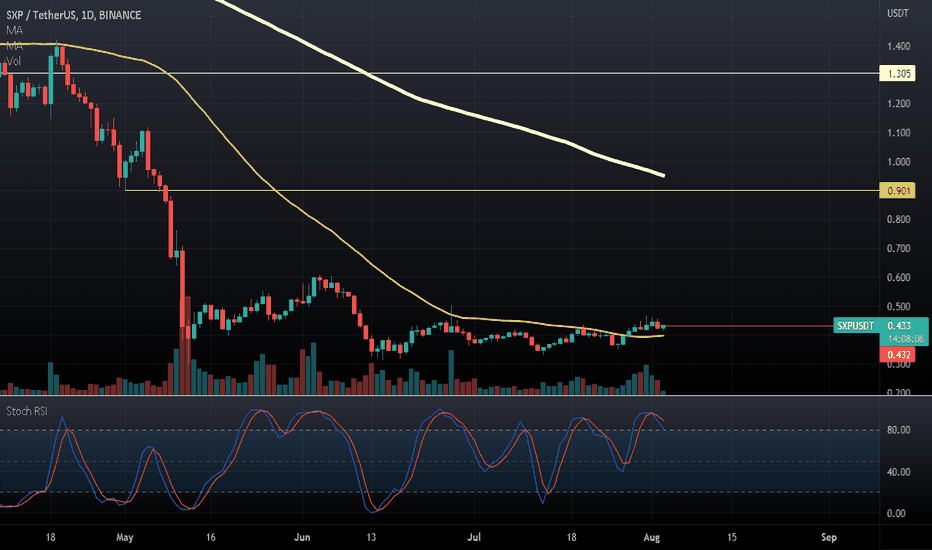Click the Sep date label
The image size is (932, 550).
tap(829, 538)
